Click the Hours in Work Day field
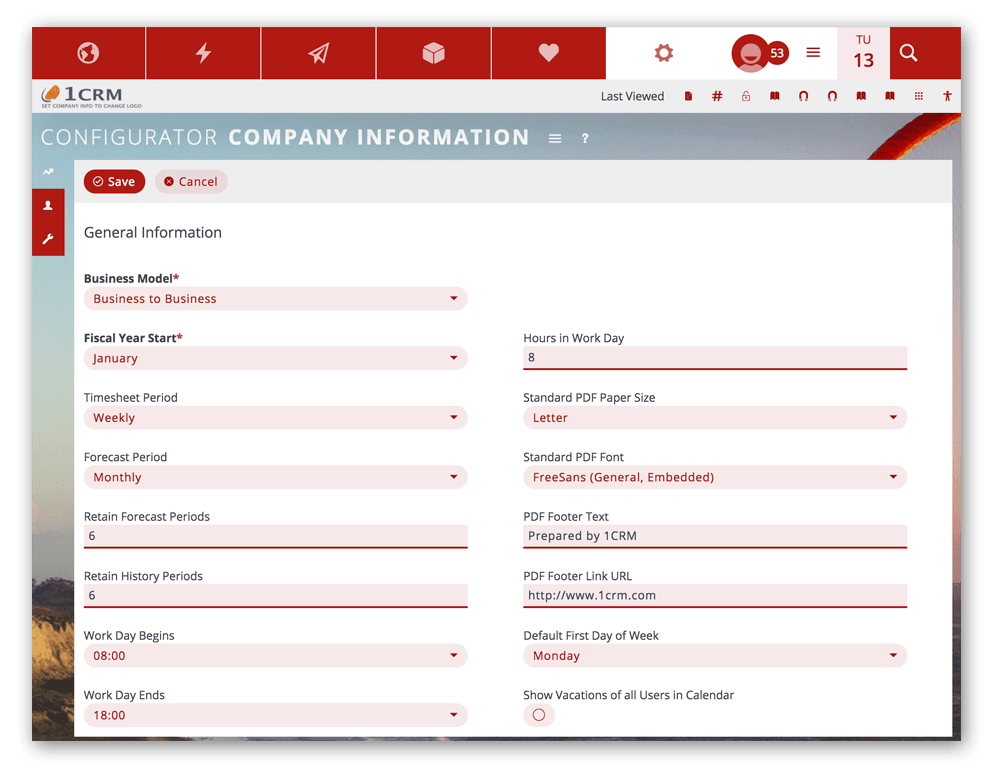Viewport: 988px width, 770px height. [715, 357]
